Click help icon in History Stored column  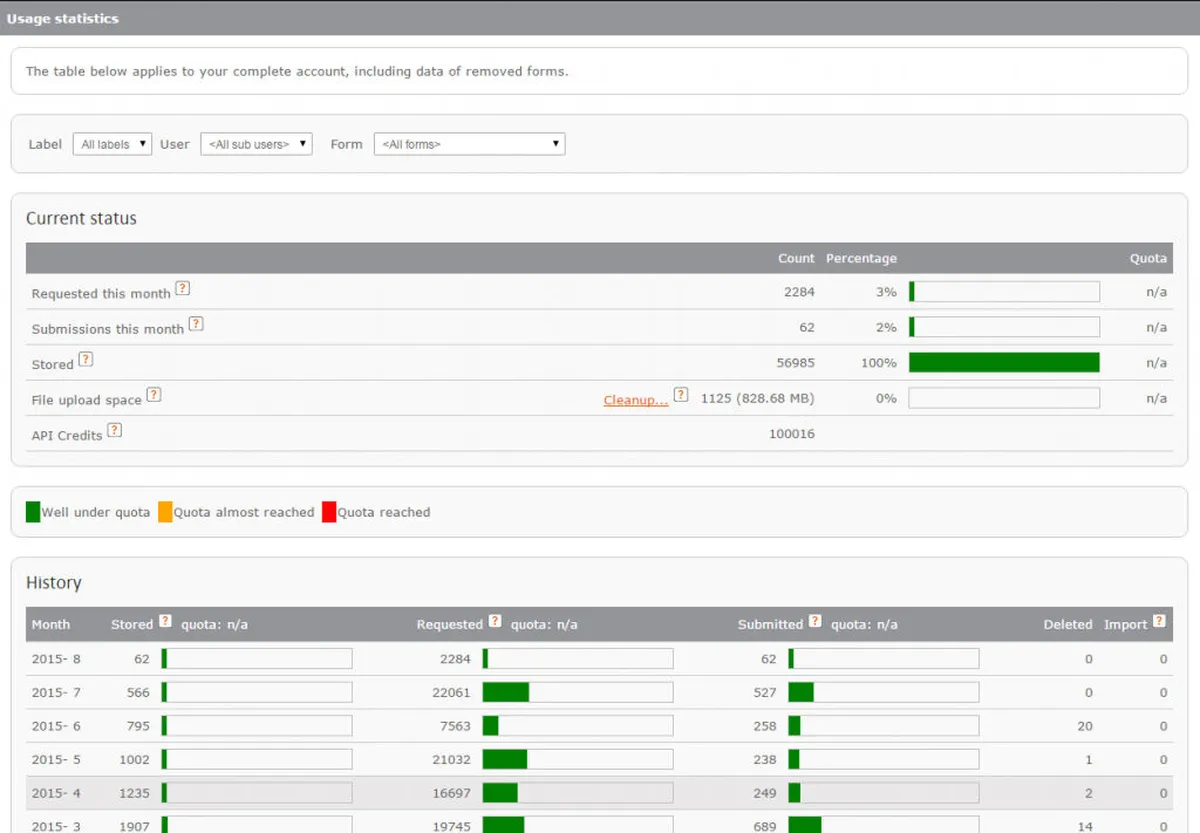pyautogui.click(x=166, y=620)
